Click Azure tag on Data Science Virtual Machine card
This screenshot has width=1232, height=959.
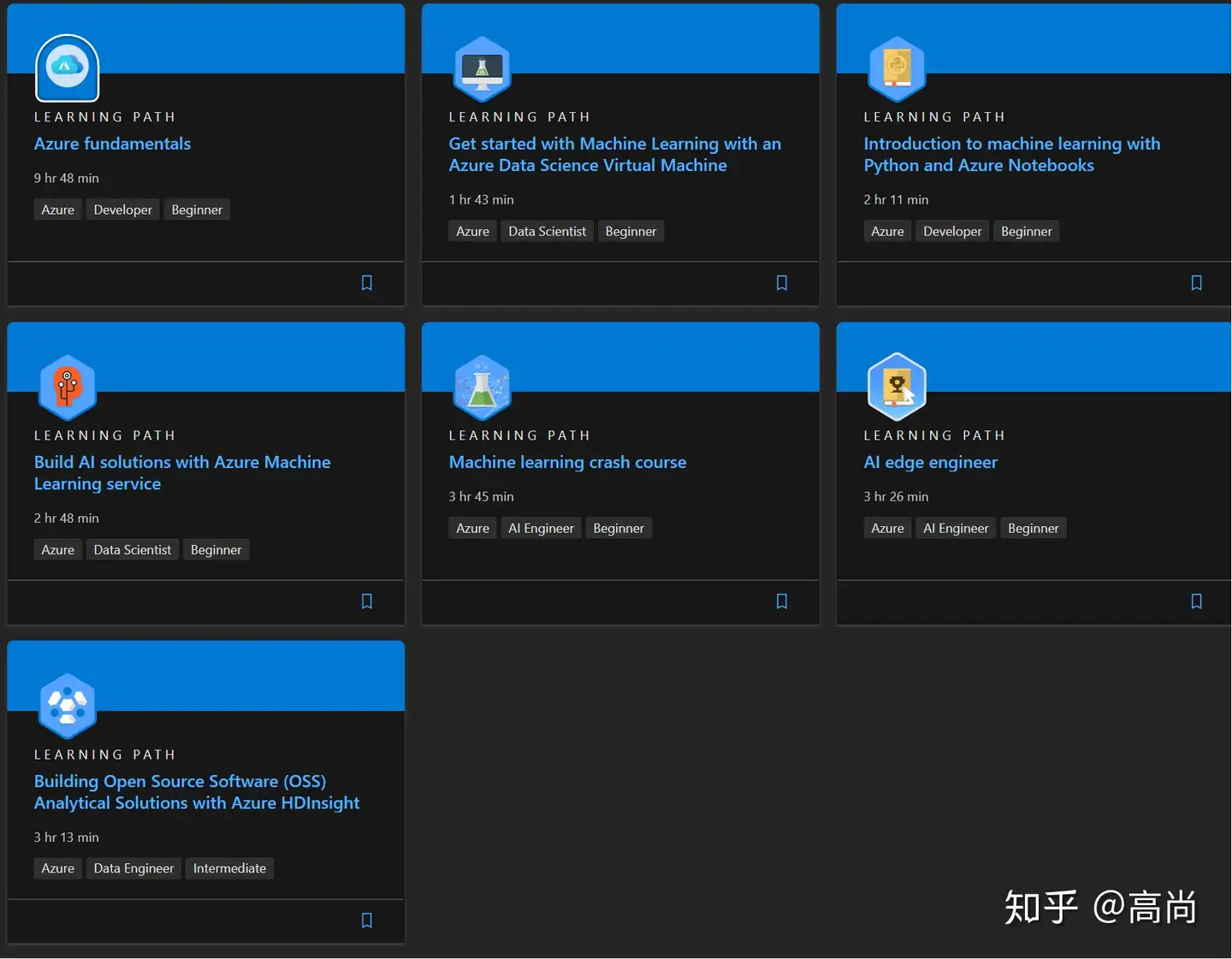(x=473, y=231)
